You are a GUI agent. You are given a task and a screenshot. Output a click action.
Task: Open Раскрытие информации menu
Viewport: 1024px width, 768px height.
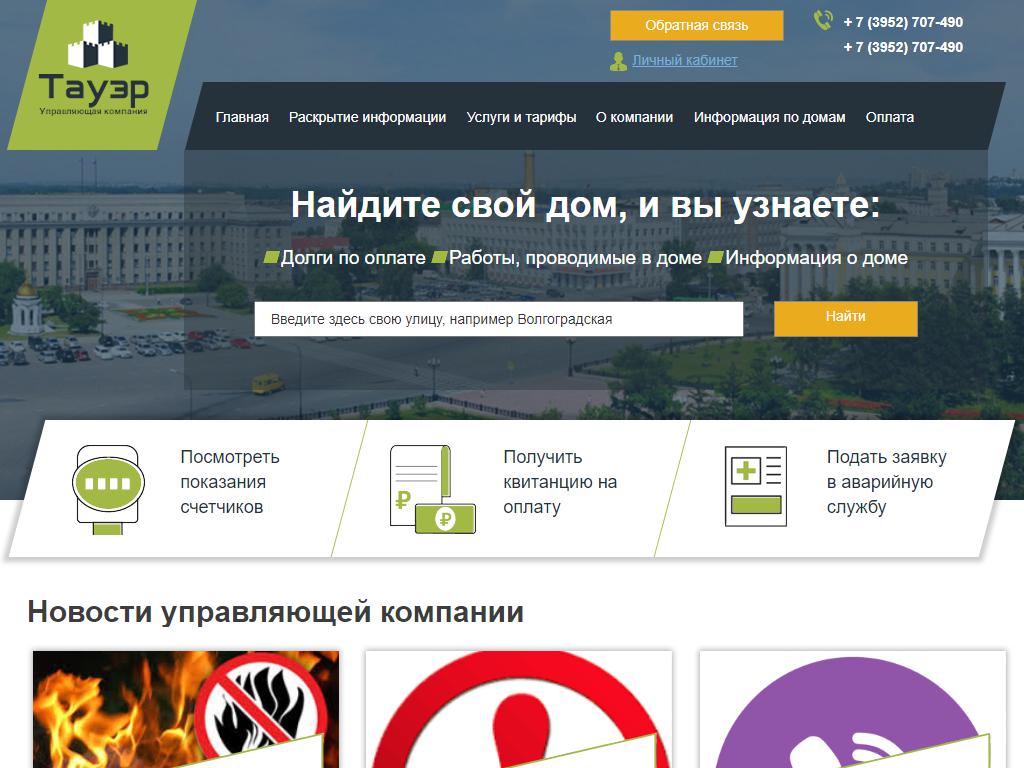pos(367,117)
